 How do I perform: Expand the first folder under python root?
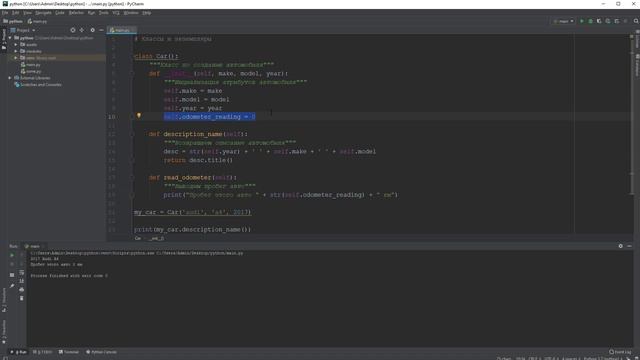16,44
